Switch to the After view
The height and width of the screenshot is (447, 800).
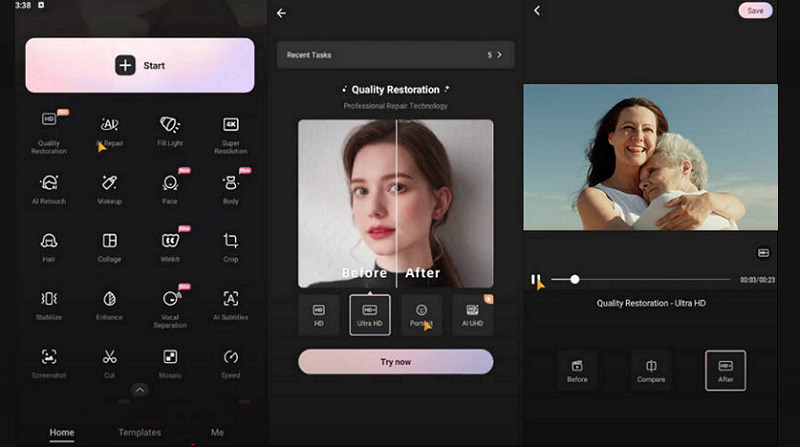click(725, 370)
